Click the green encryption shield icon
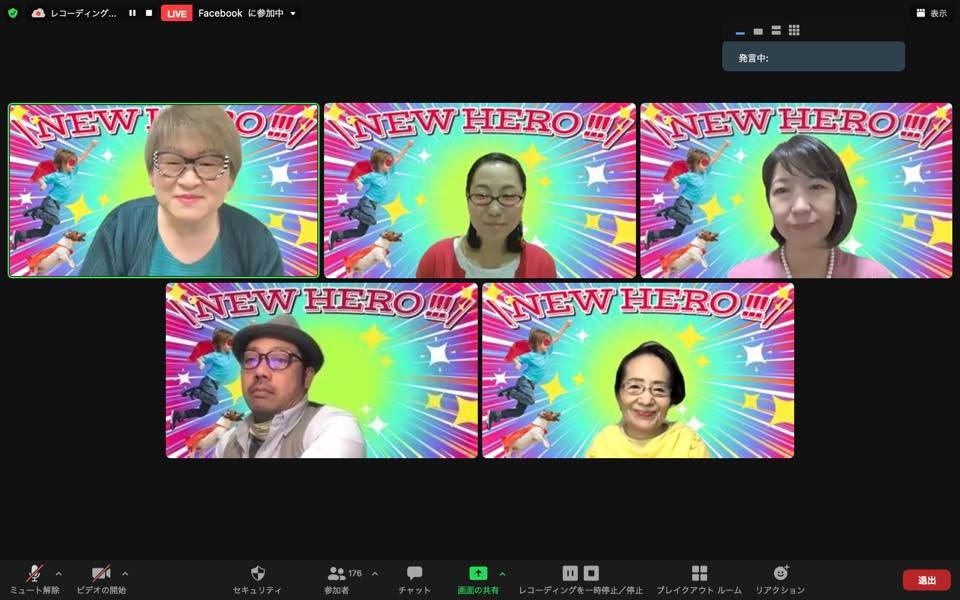This screenshot has width=960, height=600. pos(12,13)
